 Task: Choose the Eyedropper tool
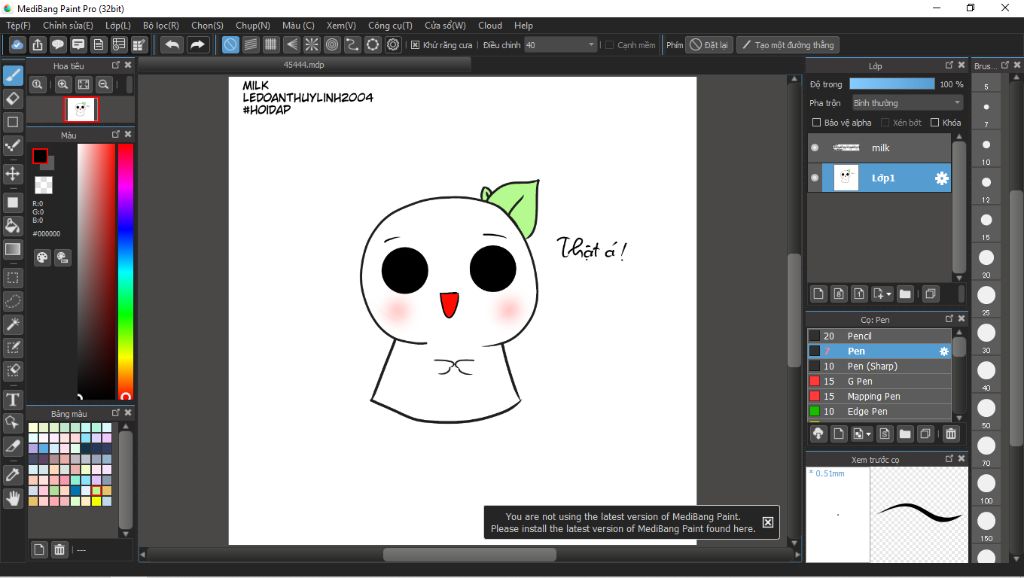click(13, 473)
